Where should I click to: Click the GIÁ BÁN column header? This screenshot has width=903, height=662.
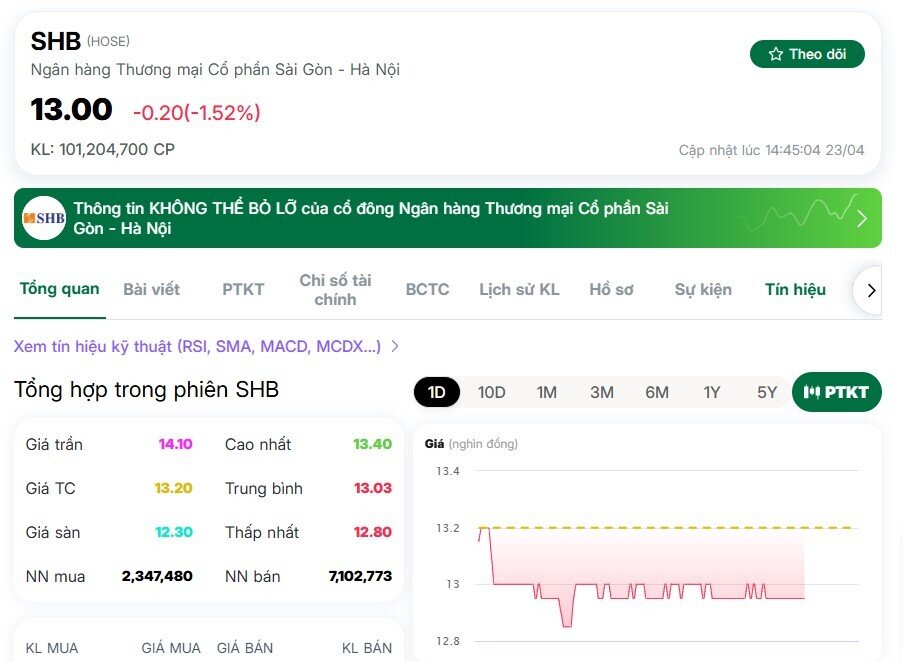point(245,648)
